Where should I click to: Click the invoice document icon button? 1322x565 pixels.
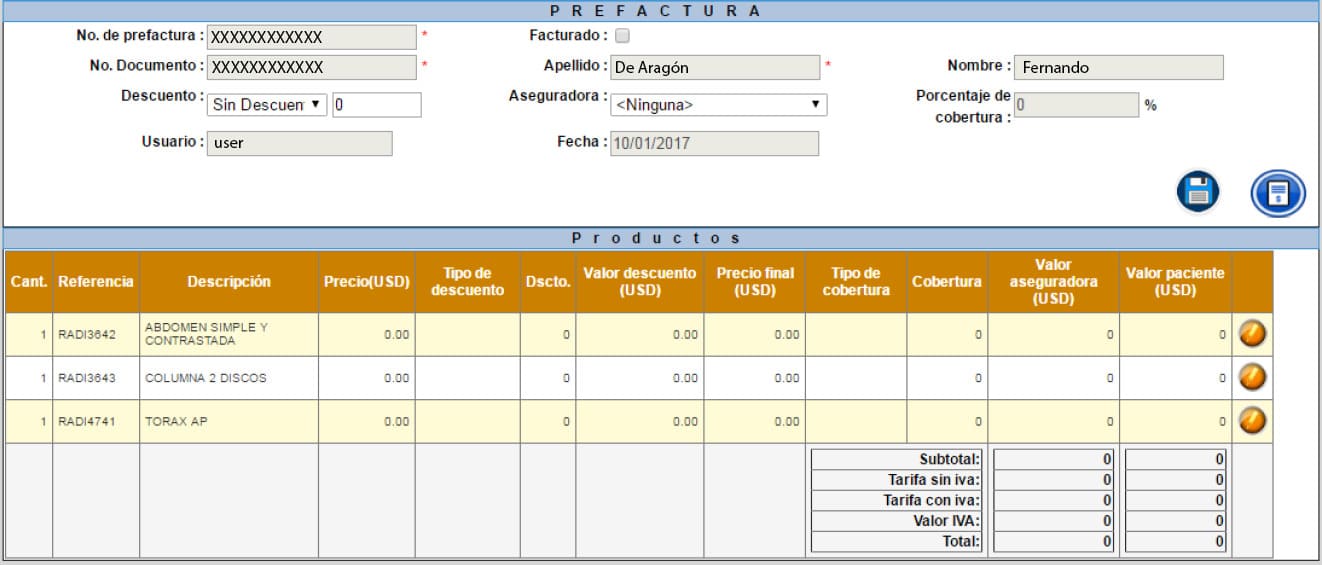click(x=1278, y=193)
